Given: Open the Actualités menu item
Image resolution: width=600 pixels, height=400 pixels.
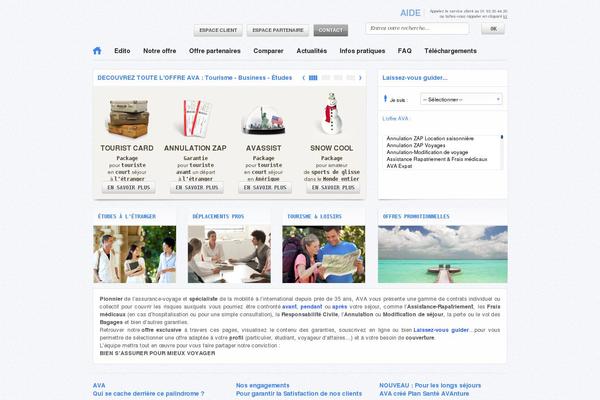Looking at the screenshot, I should coord(311,51).
